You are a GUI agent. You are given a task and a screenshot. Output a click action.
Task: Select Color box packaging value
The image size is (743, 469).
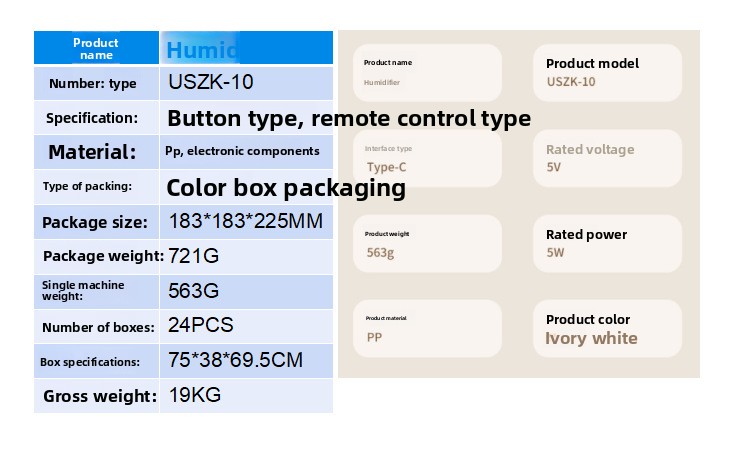click(286, 187)
